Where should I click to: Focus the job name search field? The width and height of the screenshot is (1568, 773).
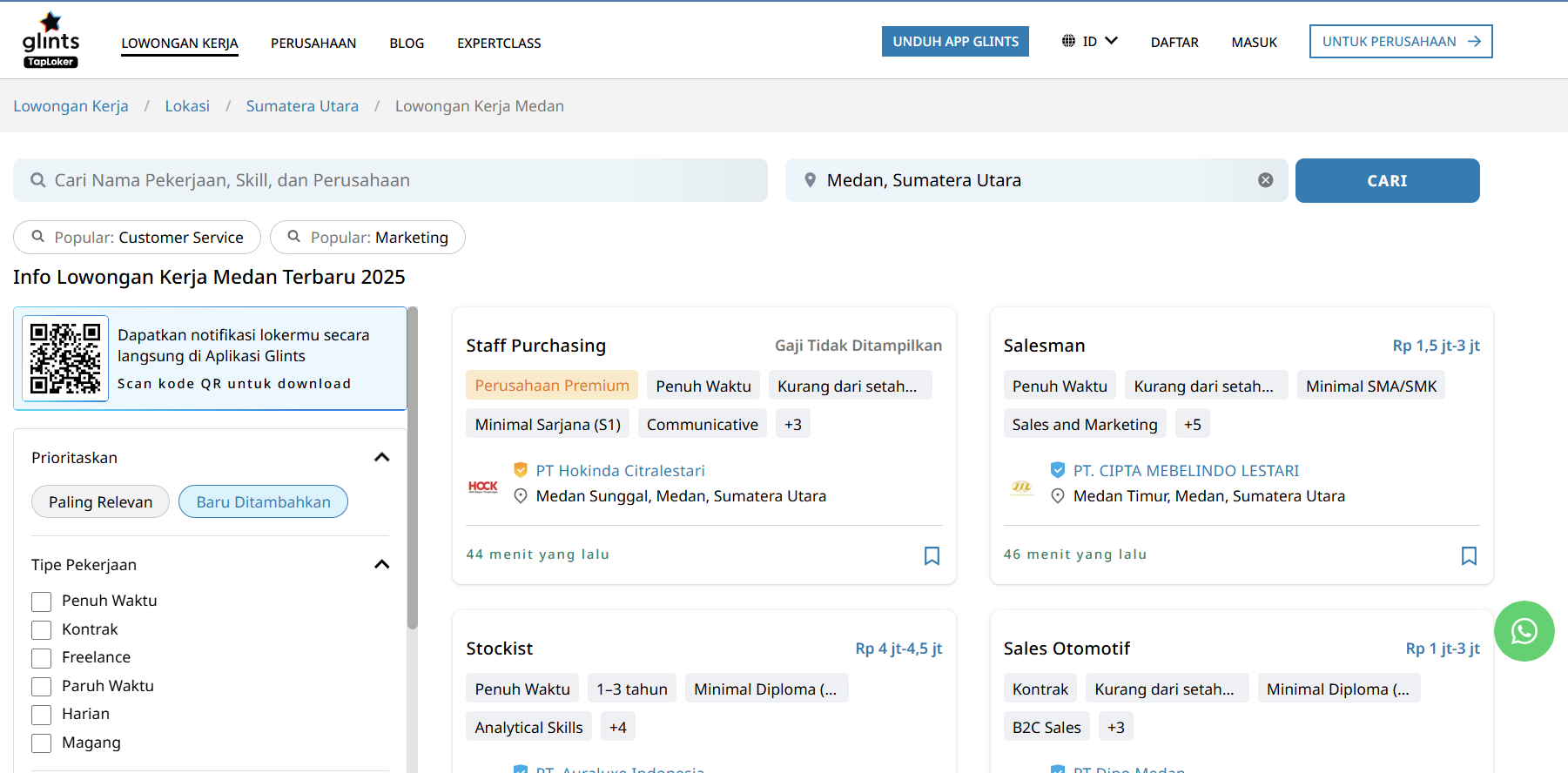point(390,180)
